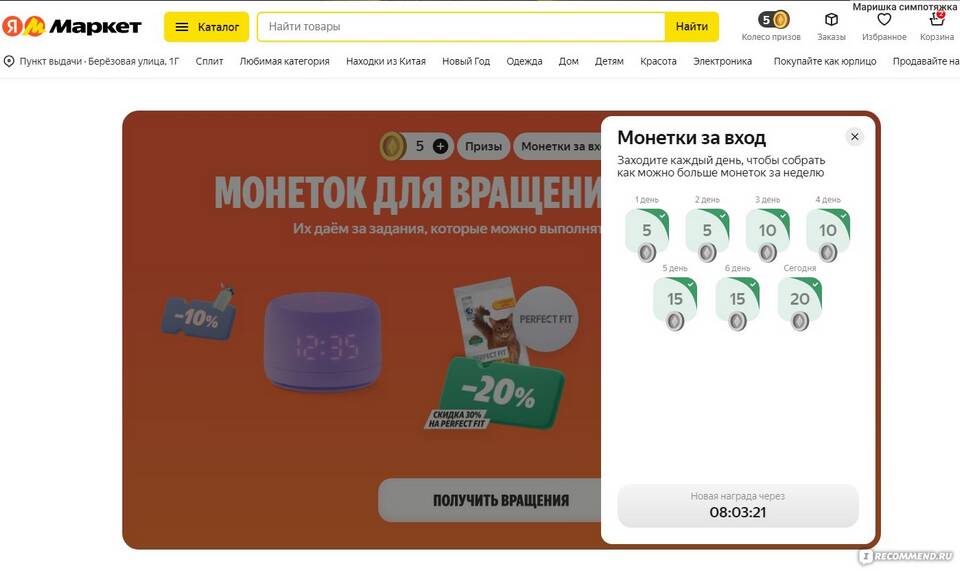
Task: Open Избранное heart icon
Action: tap(884, 20)
